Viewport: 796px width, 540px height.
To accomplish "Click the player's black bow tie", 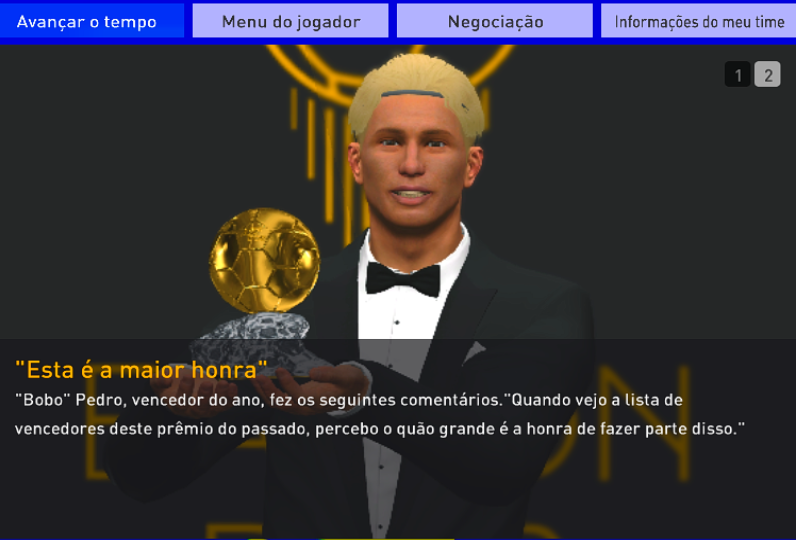I will pyautogui.click(x=403, y=279).
